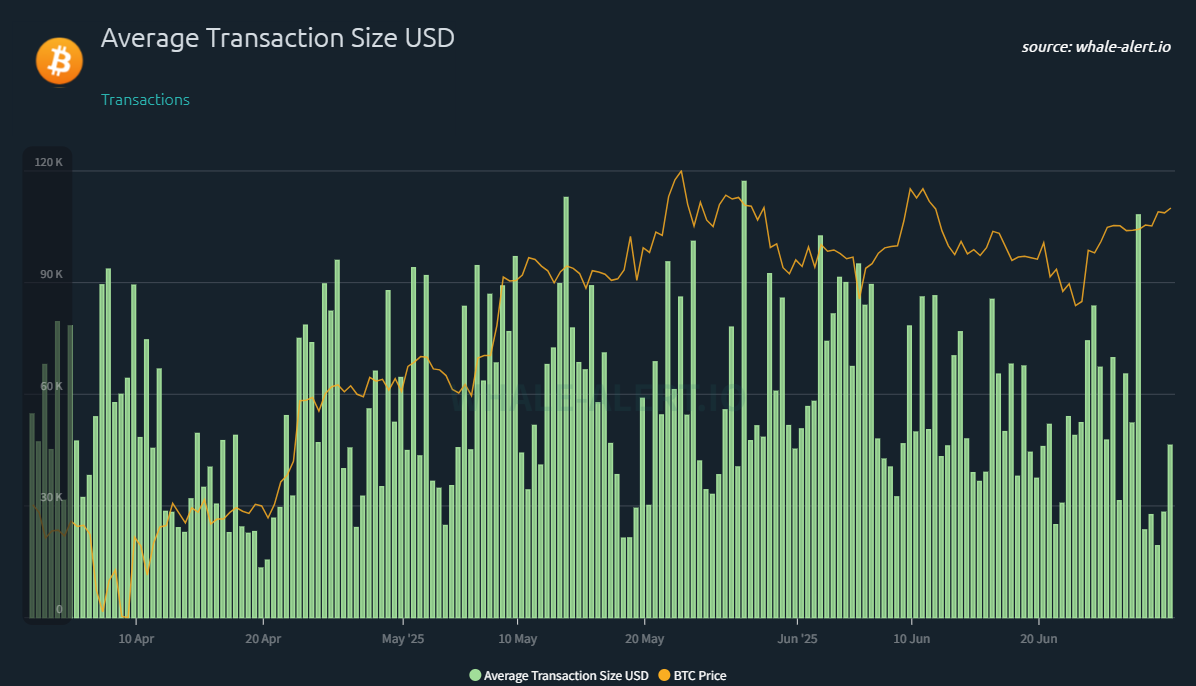Click the source: whale-alert.io attribution text

pyautogui.click(x=1095, y=47)
